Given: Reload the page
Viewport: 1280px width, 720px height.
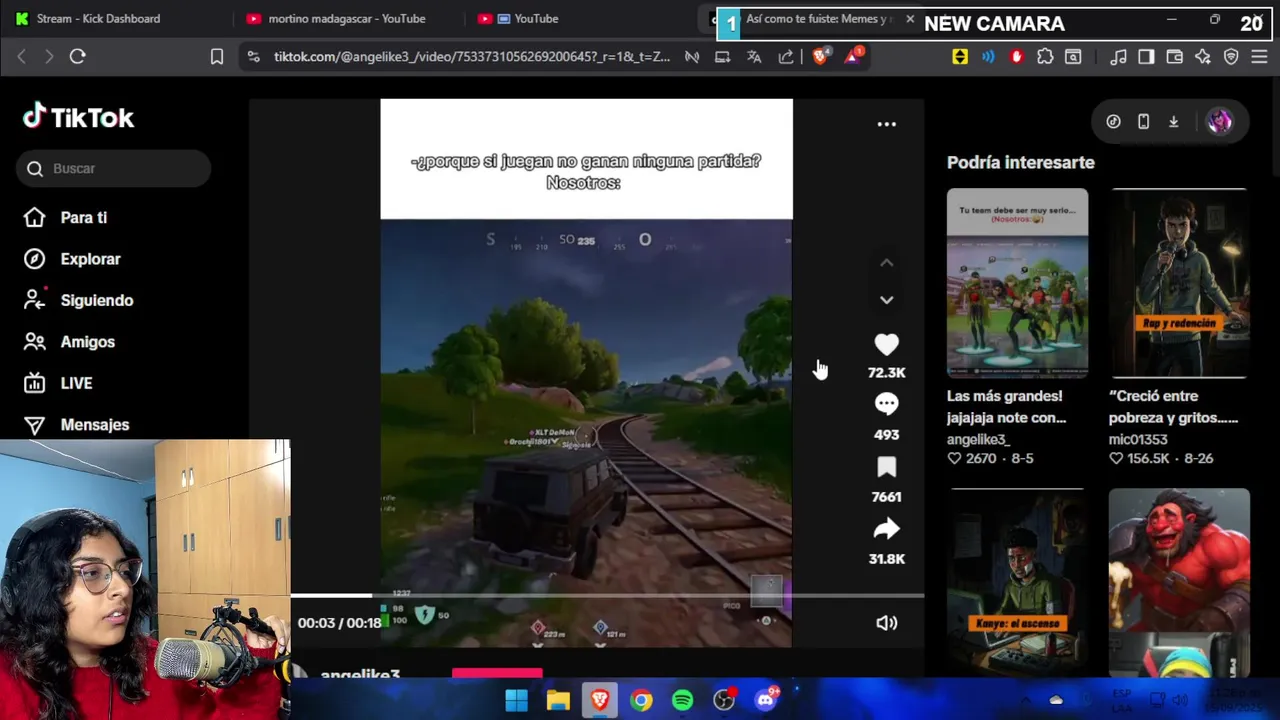Looking at the screenshot, I should click(x=77, y=57).
